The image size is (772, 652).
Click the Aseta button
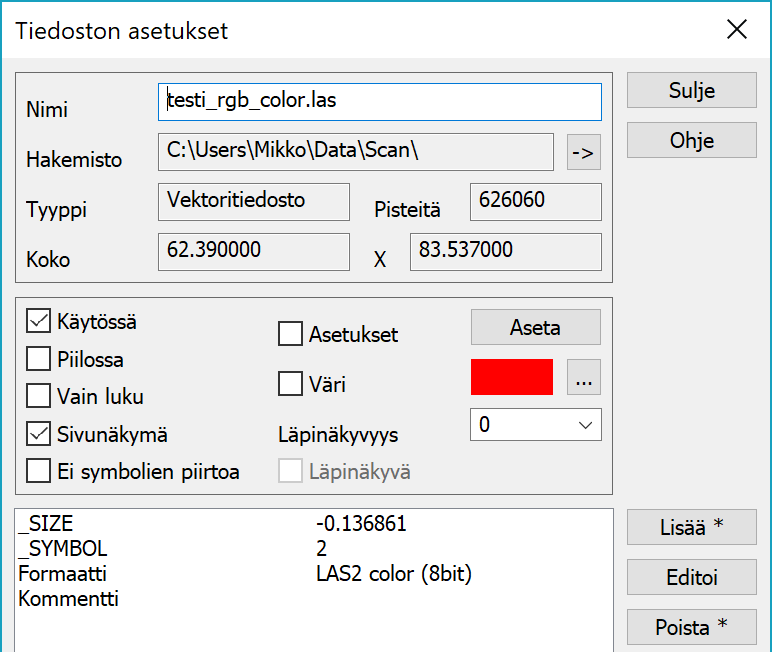[535, 327]
